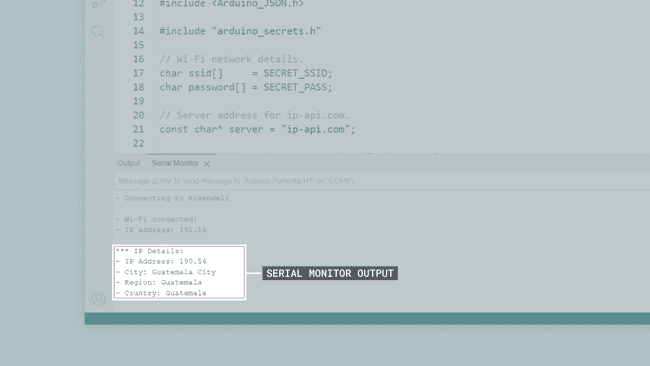Click code line 14 include arduino_secrets.h
Image resolution: width=650 pixels, height=366 pixels.
240,31
